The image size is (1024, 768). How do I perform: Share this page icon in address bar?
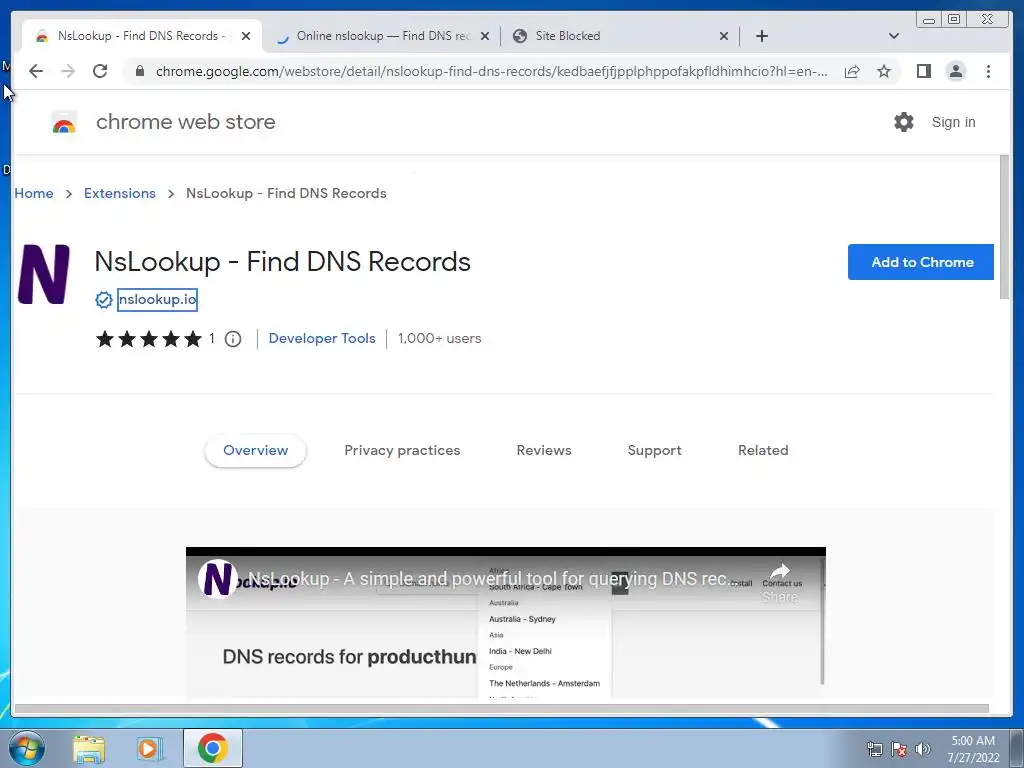[852, 71]
